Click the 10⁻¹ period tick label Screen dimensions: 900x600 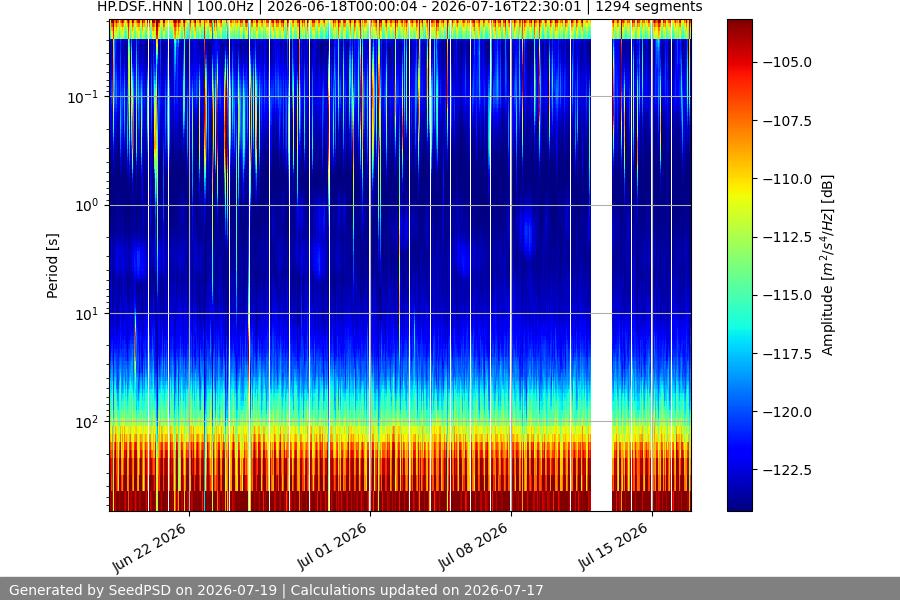pos(82,97)
